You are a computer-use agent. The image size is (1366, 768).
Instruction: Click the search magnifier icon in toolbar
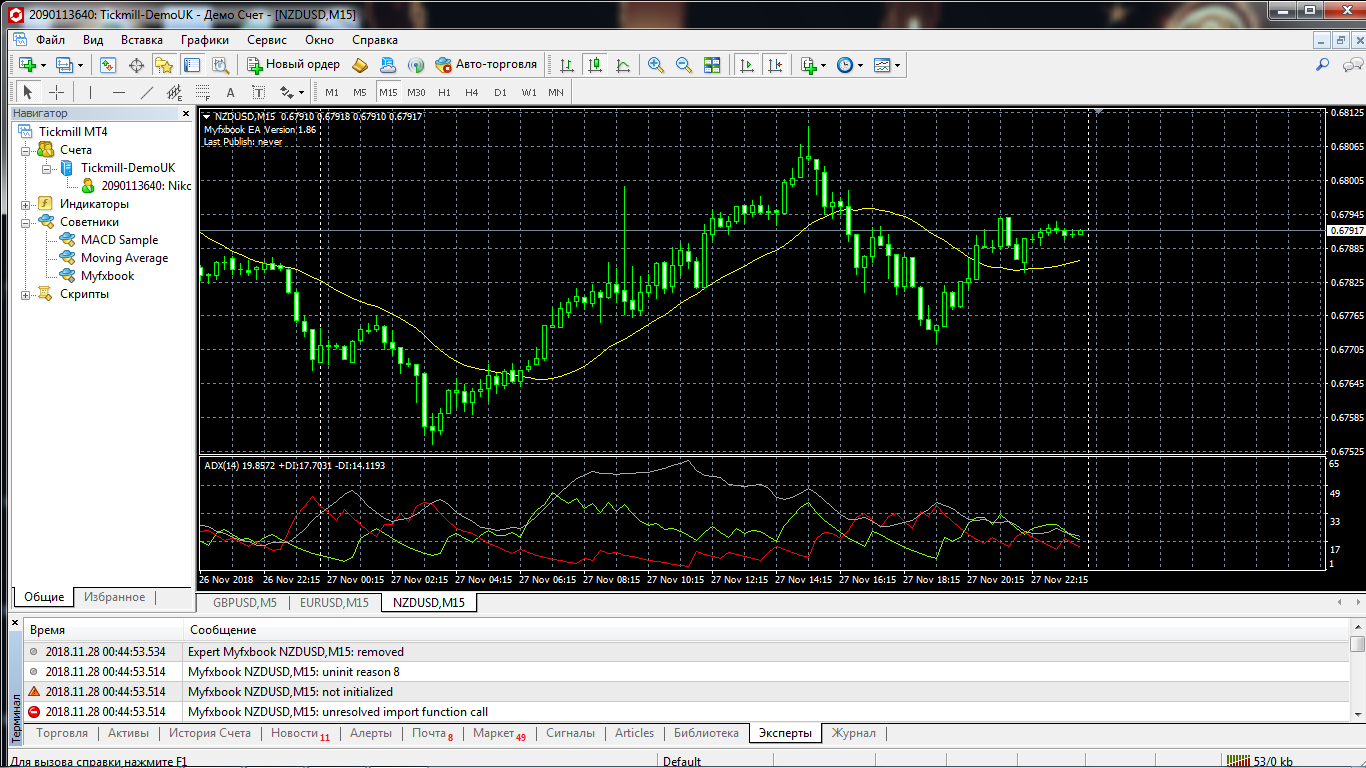[x=1322, y=65]
